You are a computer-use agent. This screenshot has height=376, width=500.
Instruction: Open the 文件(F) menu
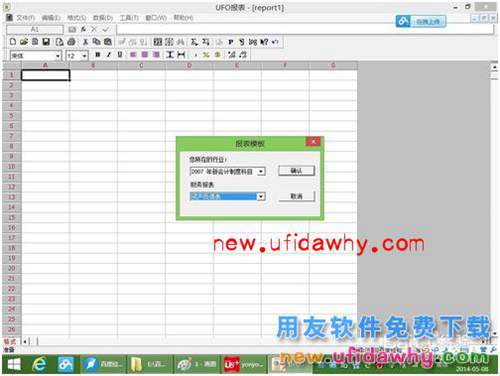26,17
